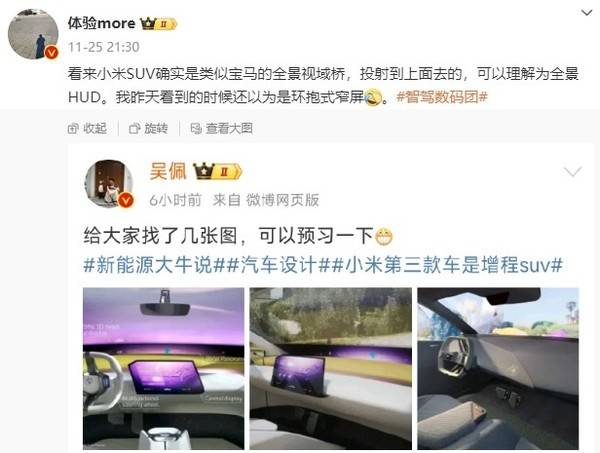This screenshot has width=600, height=453.
Task: Click the orange verified V on 吴佩 avatar
Action: click(126, 200)
